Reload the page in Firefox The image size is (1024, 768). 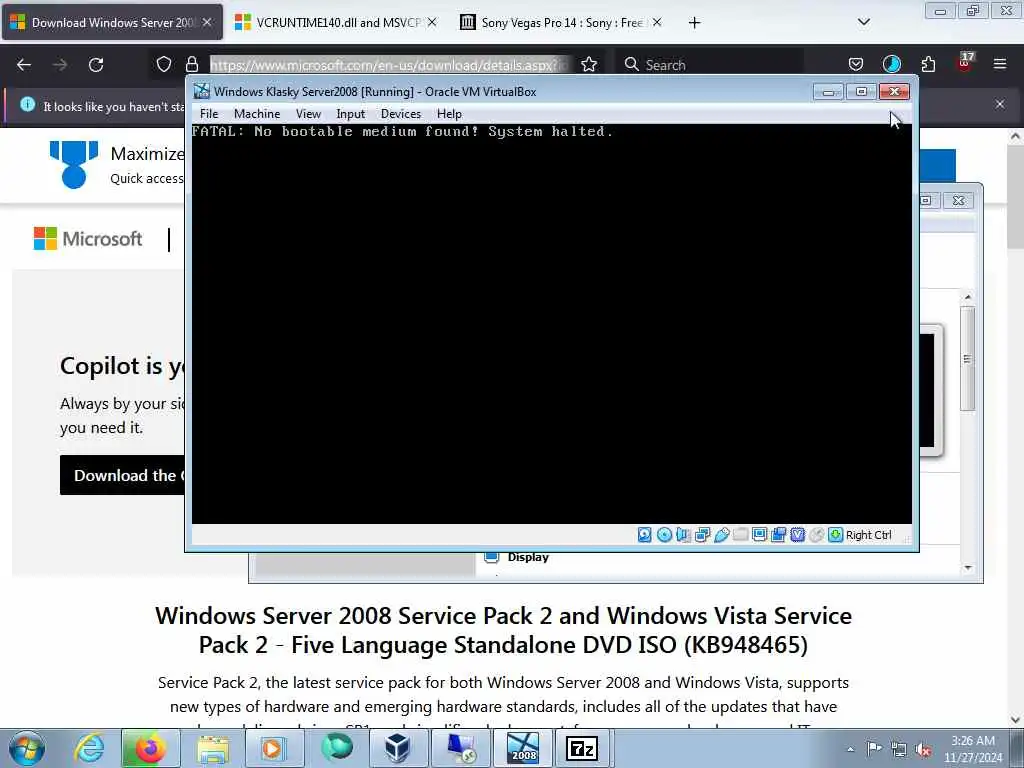(96, 65)
